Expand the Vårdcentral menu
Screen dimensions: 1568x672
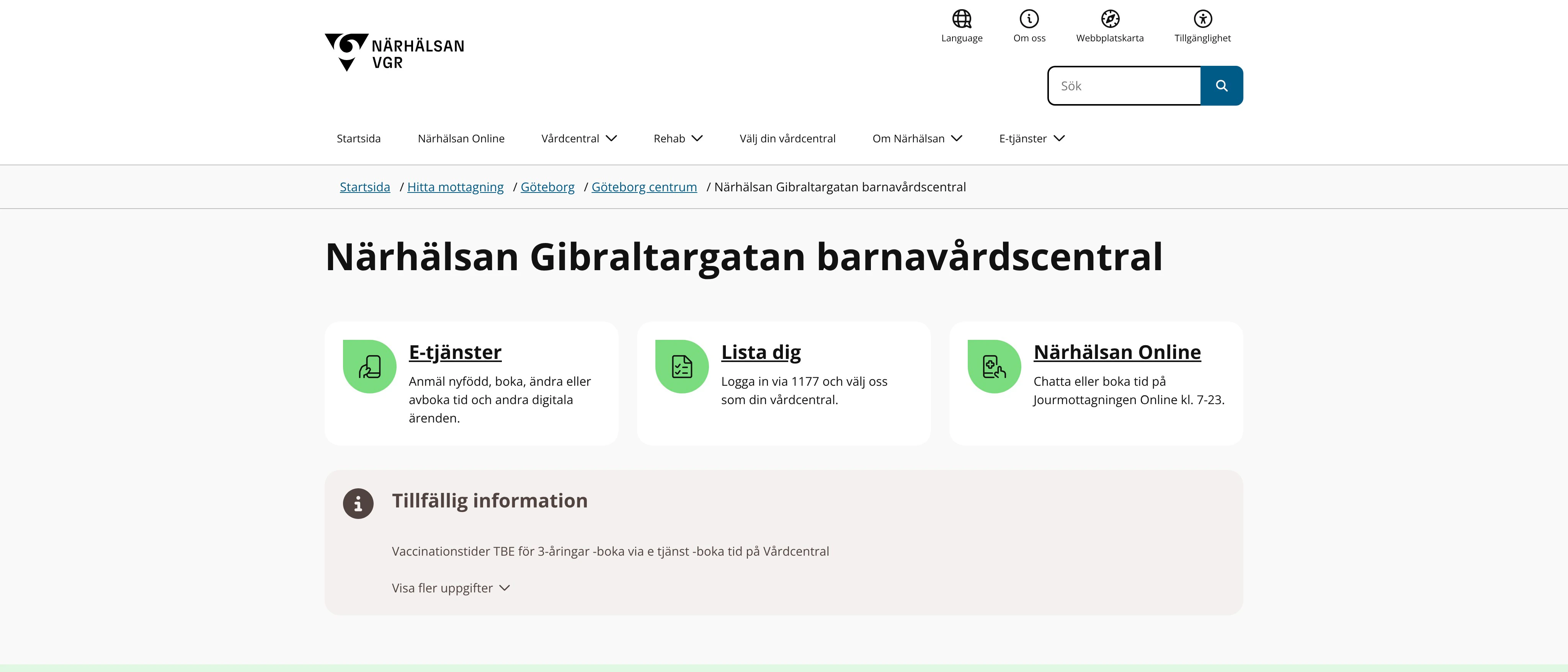pos(579,139)
